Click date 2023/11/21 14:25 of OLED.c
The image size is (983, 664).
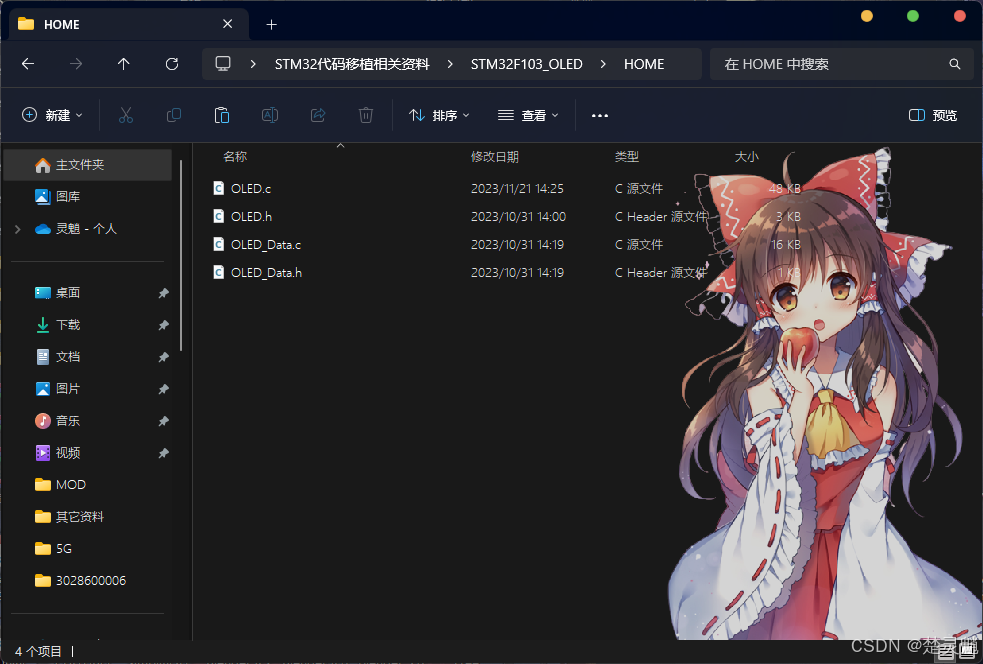coord(517,188)
